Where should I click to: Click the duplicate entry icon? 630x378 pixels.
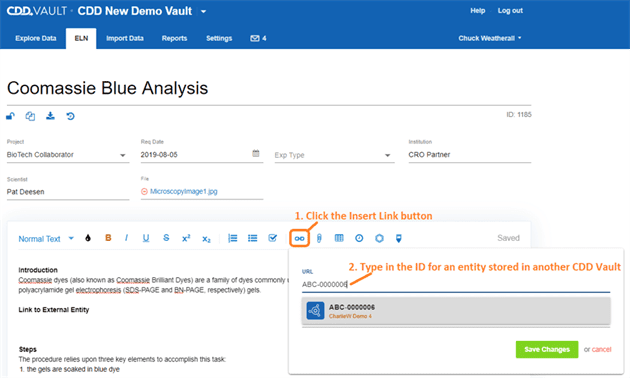30,116
